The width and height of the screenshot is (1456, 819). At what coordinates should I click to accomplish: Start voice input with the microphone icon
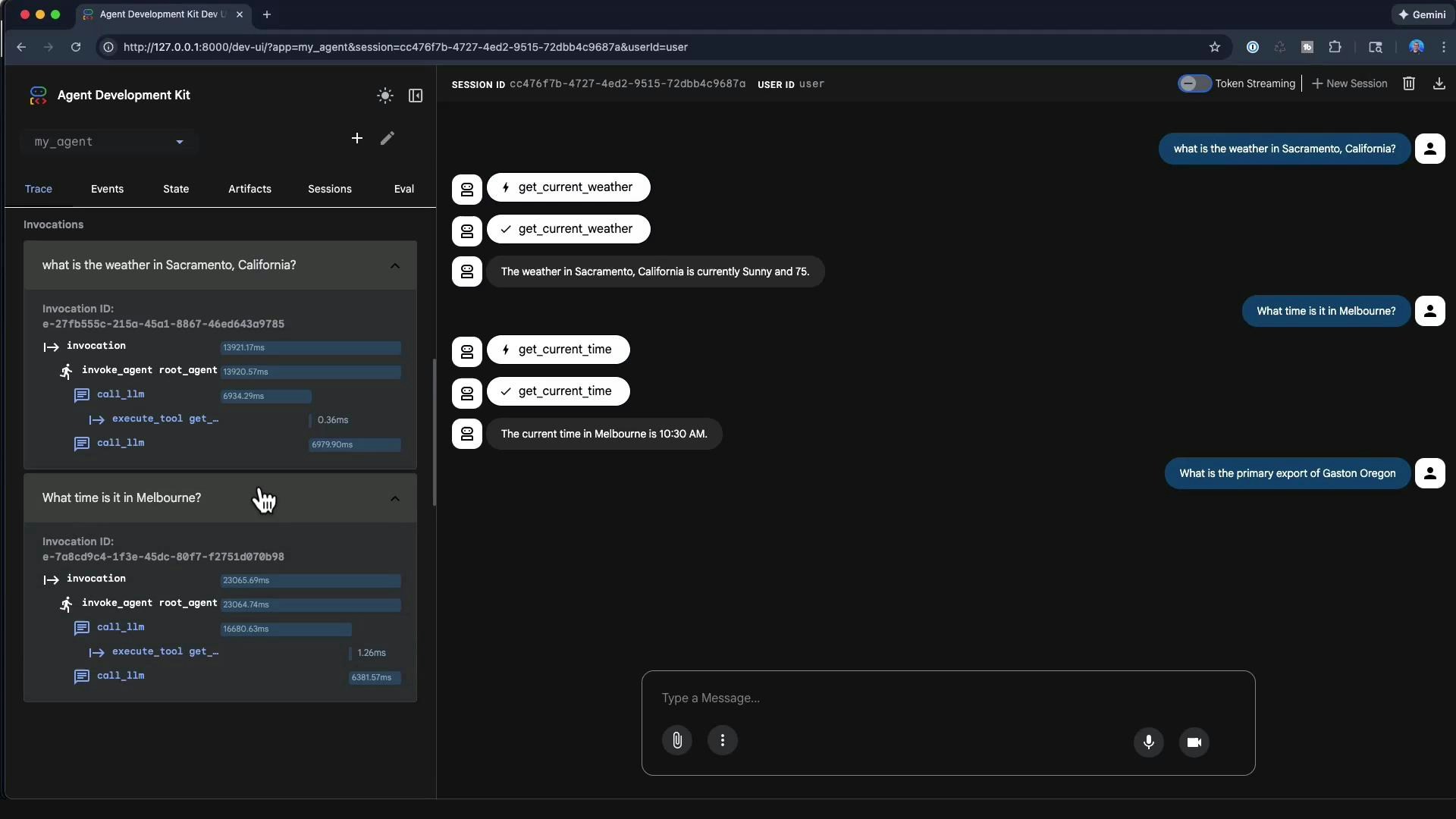(1148, 743)
